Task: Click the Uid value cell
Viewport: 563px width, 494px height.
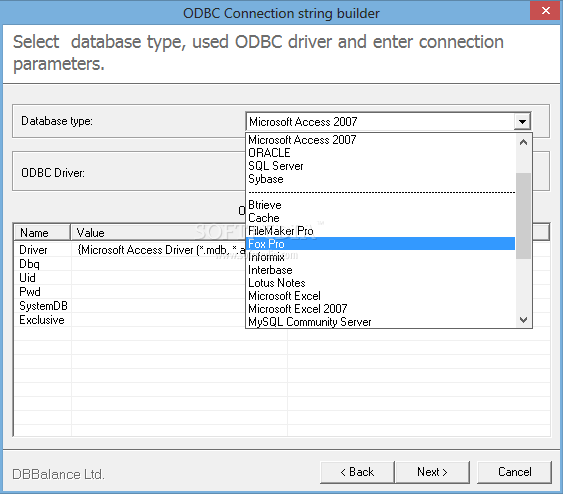Action: point(159,278)
